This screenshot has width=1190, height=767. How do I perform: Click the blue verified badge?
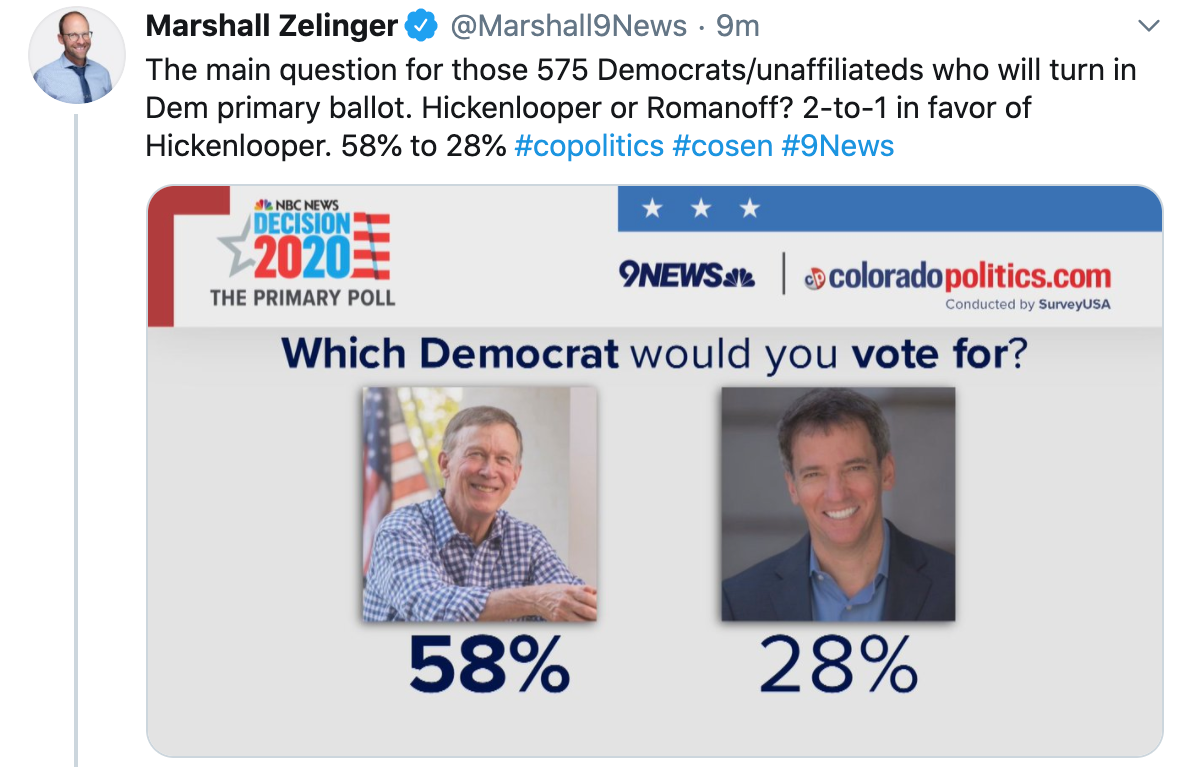(x=420, y=26)
